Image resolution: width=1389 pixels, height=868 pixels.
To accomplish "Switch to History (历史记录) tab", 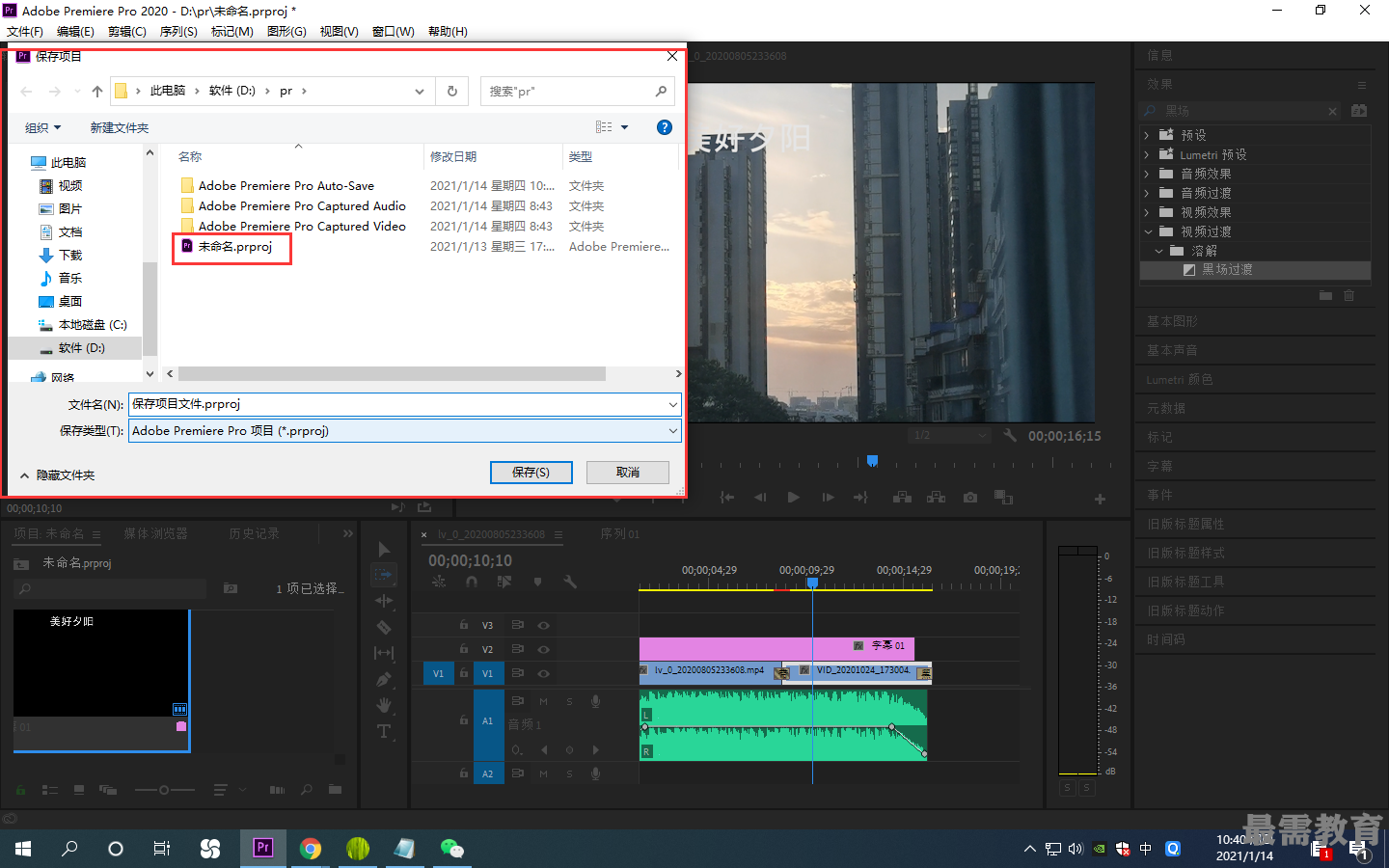I will (254, 533).
